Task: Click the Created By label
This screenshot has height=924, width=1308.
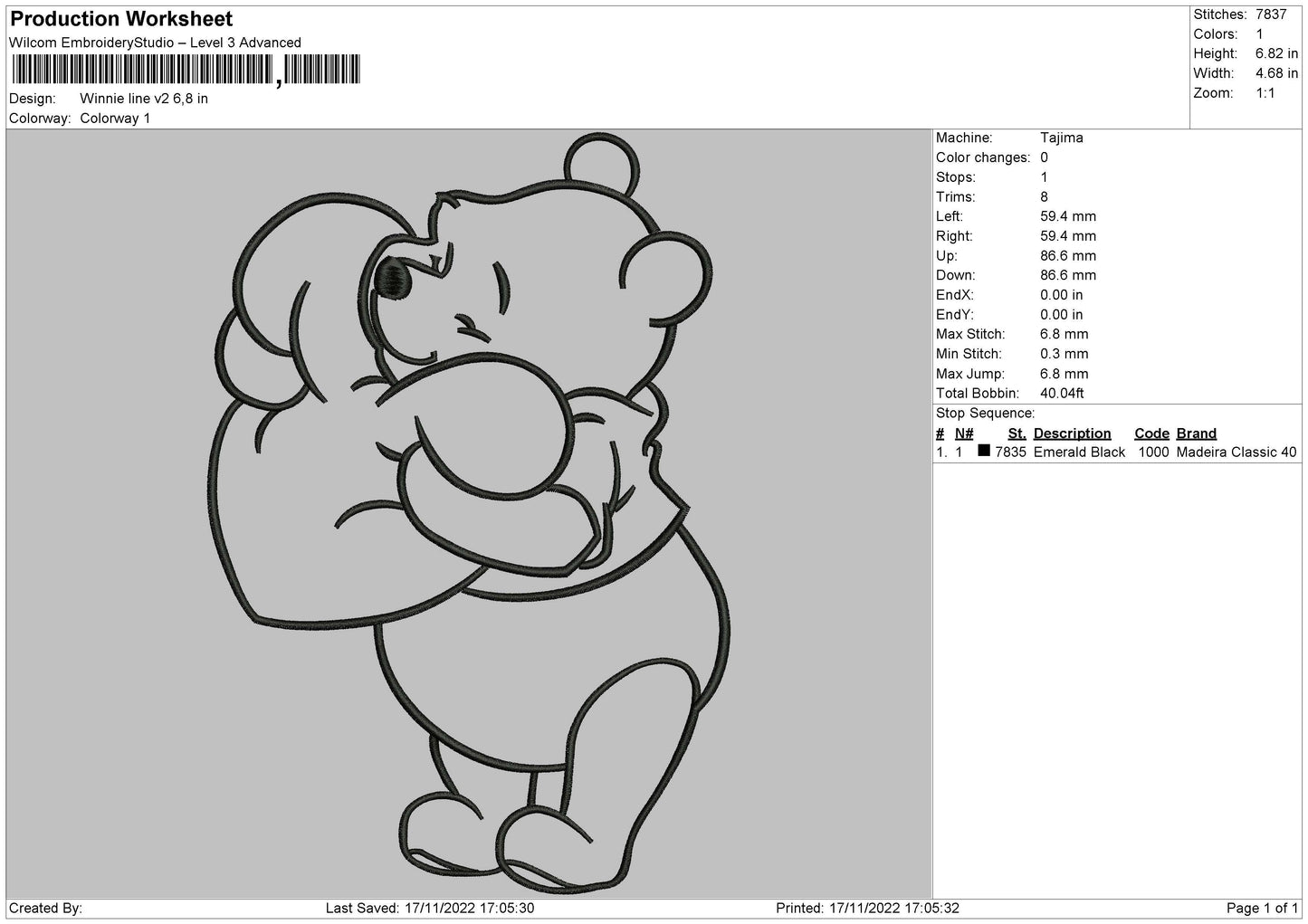Action: click(45, 908)
